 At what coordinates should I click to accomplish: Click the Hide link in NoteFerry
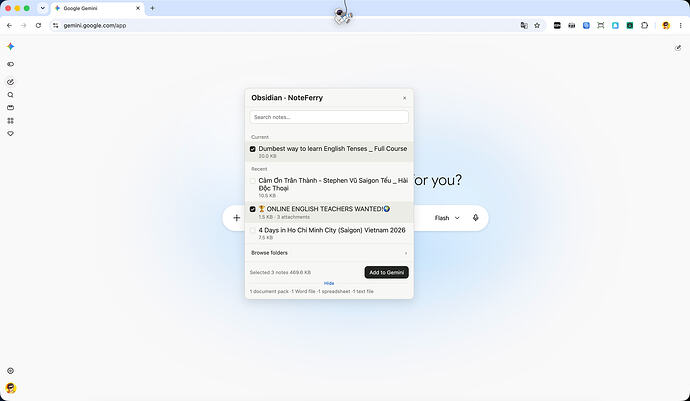click(329, 283)
